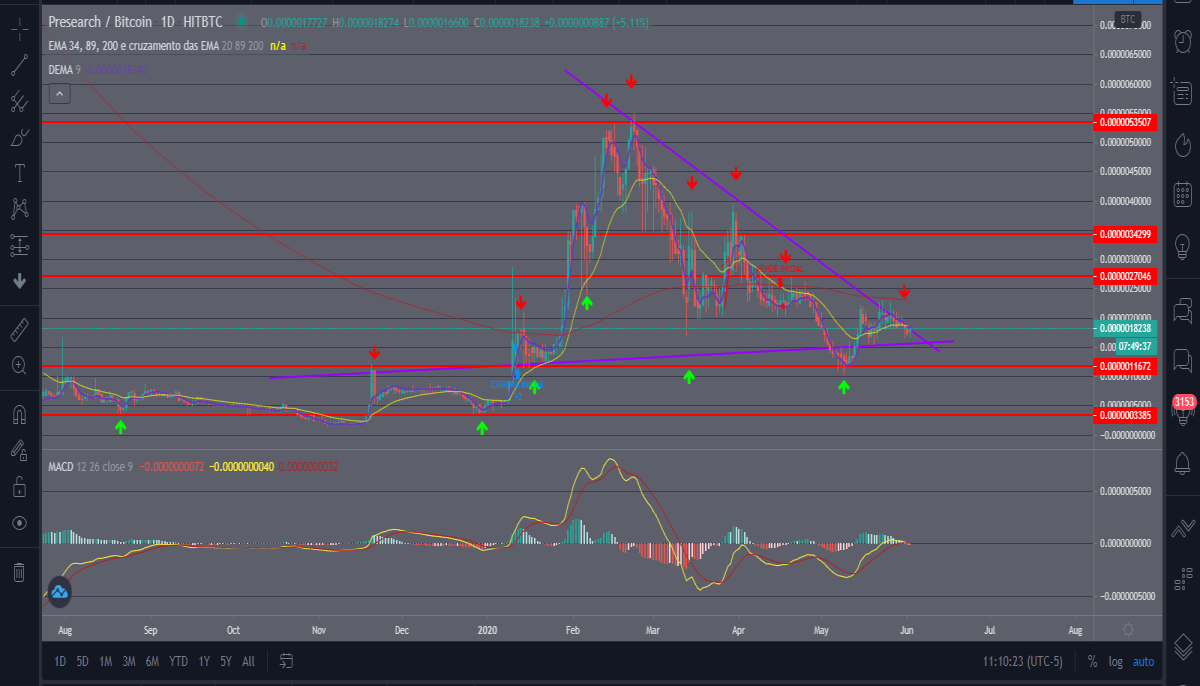
Task: Select the trend line drawing tool
Action: [19, 66]
